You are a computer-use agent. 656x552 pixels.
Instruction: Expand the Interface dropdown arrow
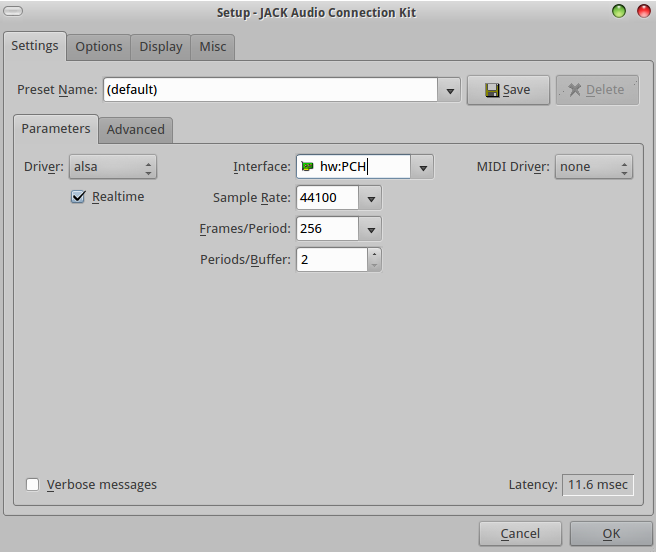(x=423, y=167)
